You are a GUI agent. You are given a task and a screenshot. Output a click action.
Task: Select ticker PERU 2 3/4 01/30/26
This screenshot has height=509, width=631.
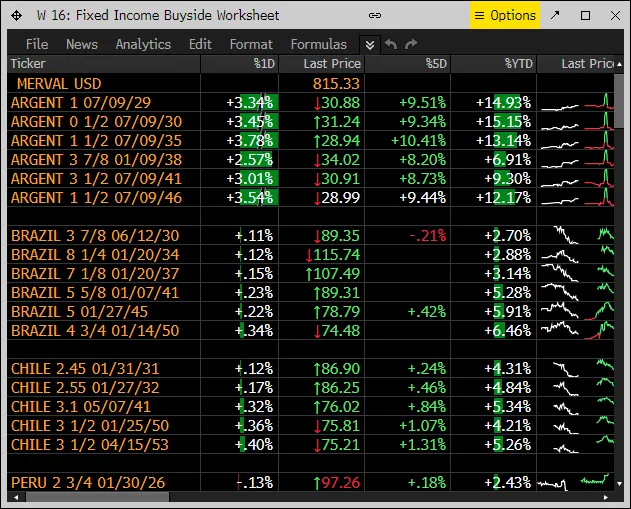point(88,483)
